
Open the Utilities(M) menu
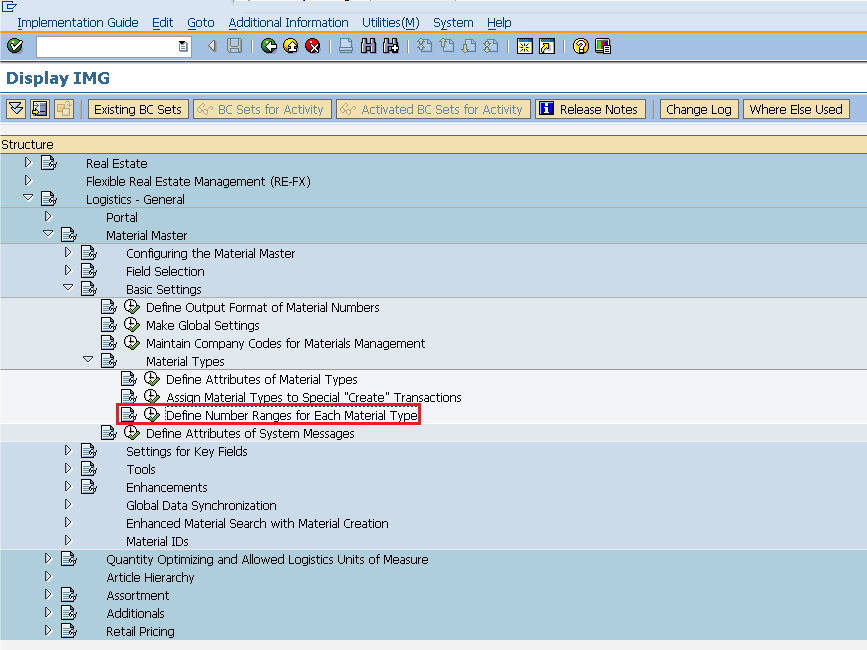[391, 23]
